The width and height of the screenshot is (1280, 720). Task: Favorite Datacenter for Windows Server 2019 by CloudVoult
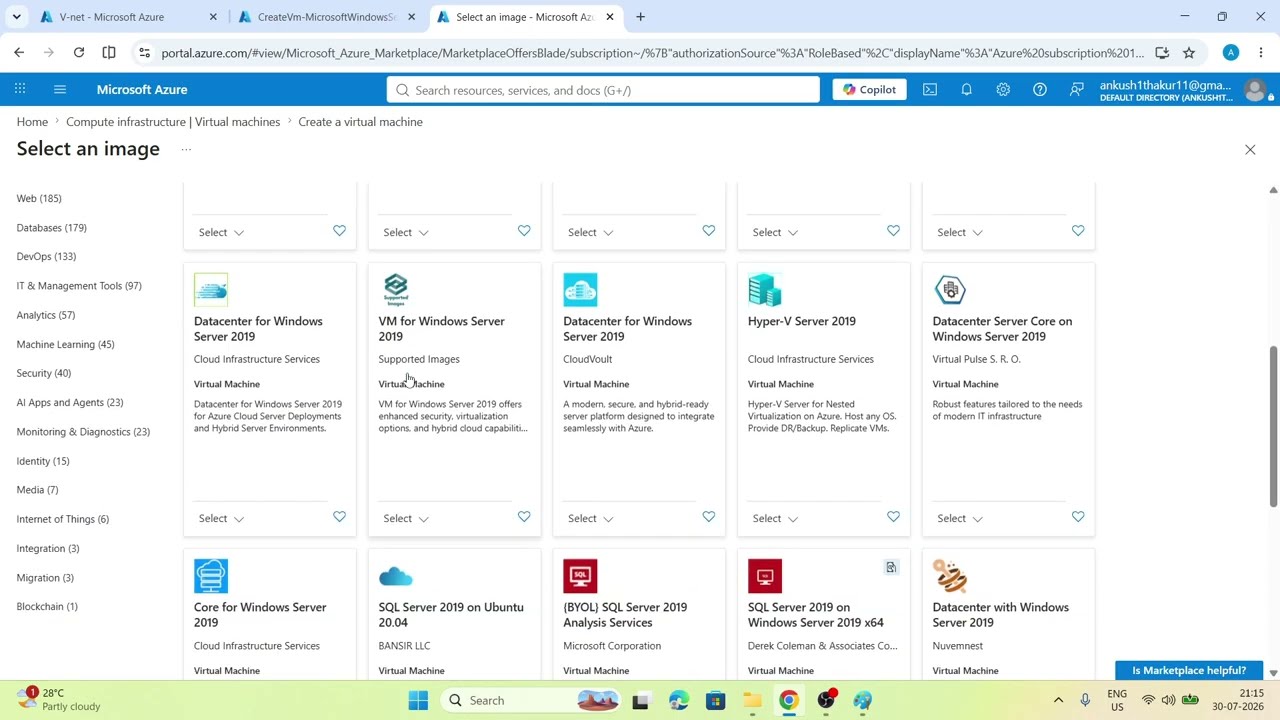tap(708, 517)
